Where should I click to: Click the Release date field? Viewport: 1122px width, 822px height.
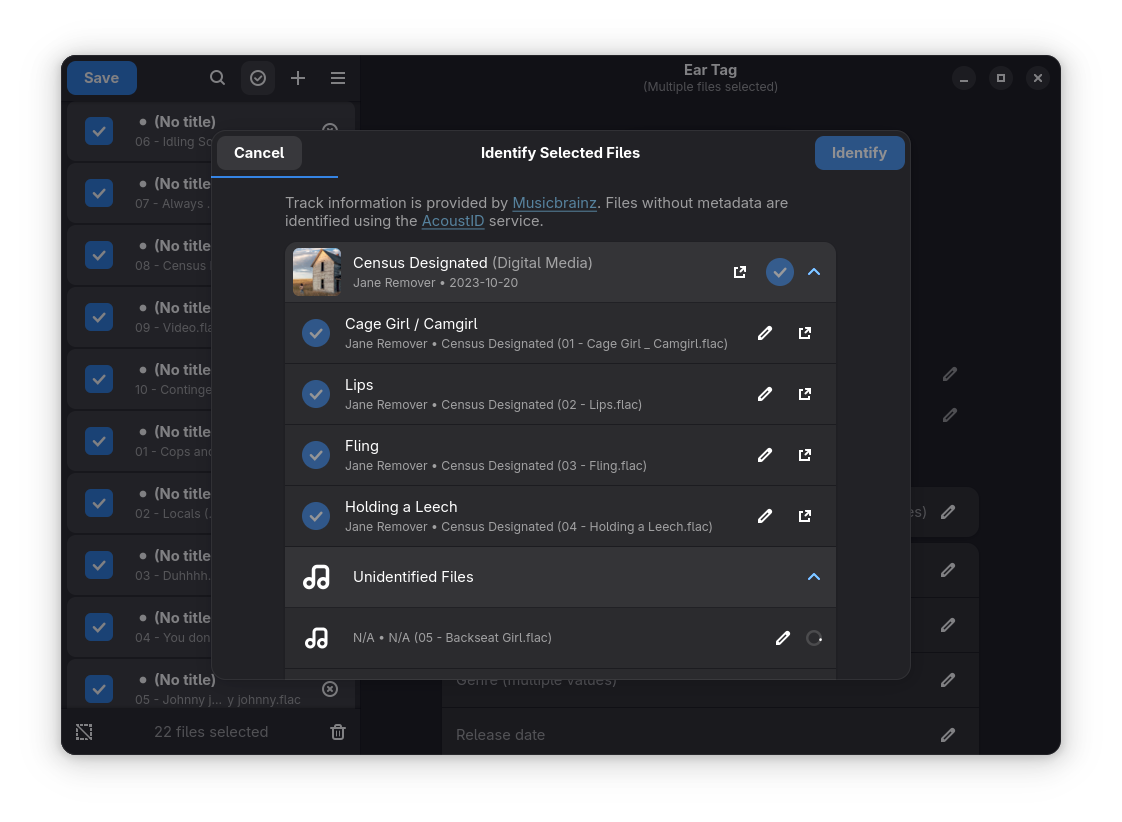click(710, 735)
